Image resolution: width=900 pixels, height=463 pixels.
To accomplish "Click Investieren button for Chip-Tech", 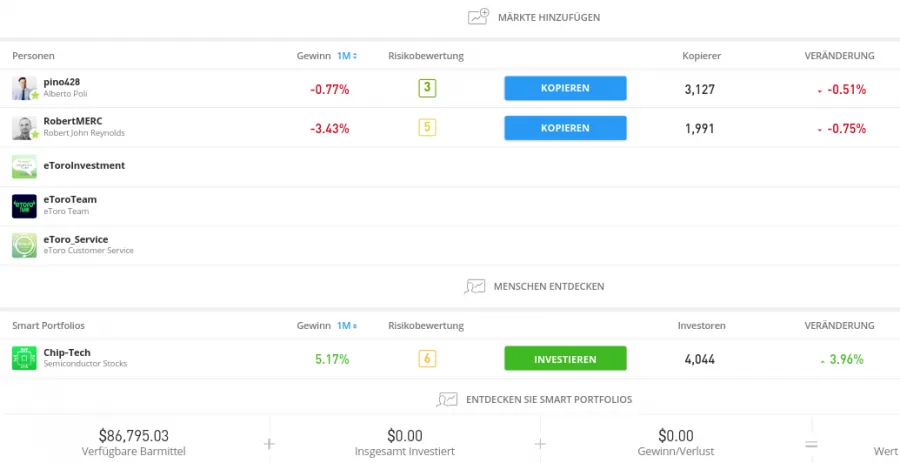I will pos(565,359).
